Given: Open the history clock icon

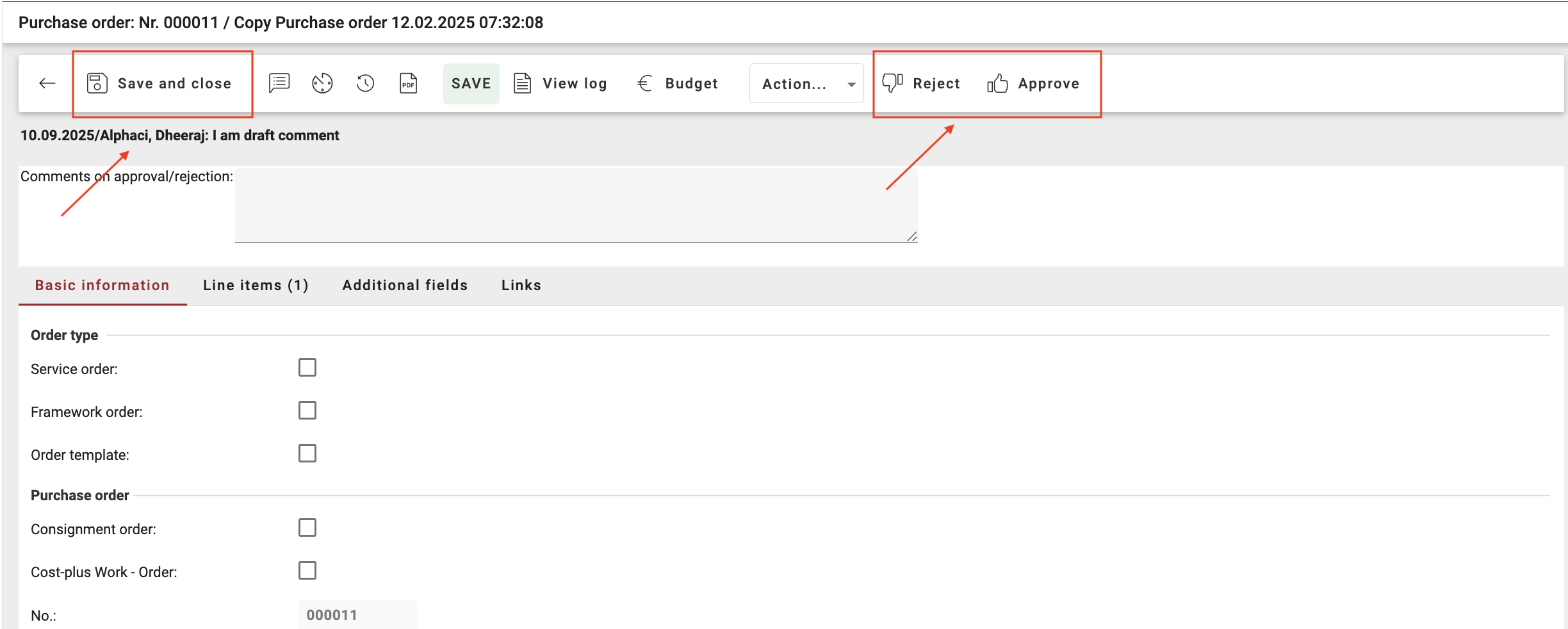Looking at the screenshot, I should coord(365,83).
